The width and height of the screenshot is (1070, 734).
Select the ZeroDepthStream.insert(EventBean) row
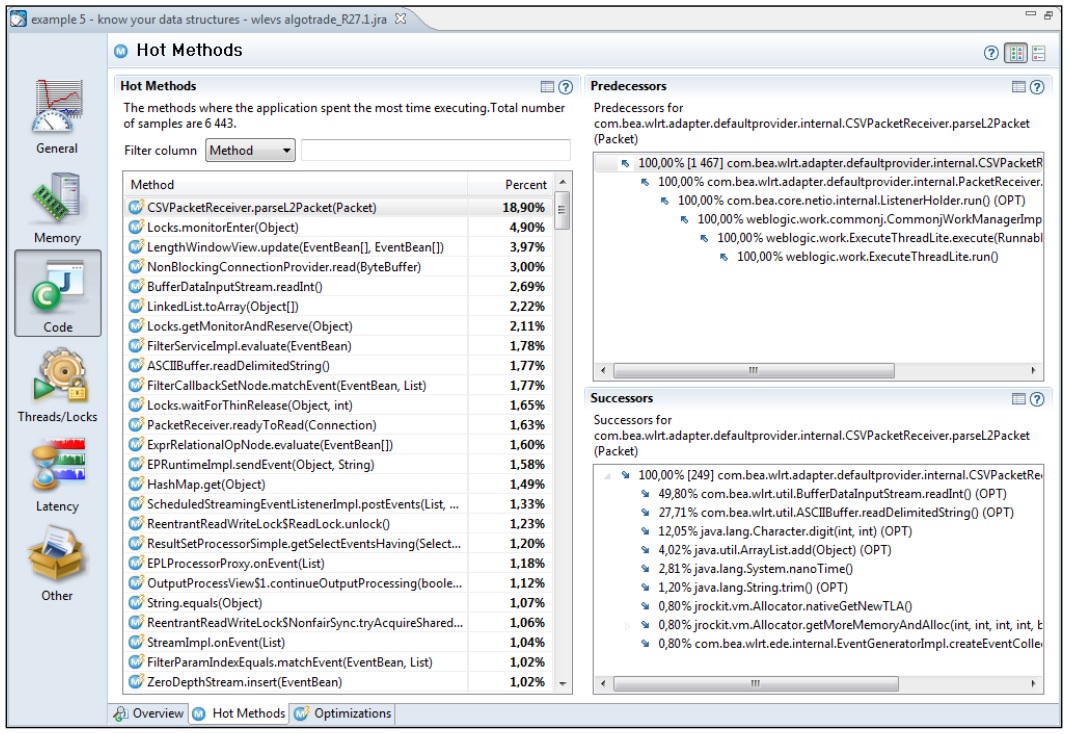[338, 682]
